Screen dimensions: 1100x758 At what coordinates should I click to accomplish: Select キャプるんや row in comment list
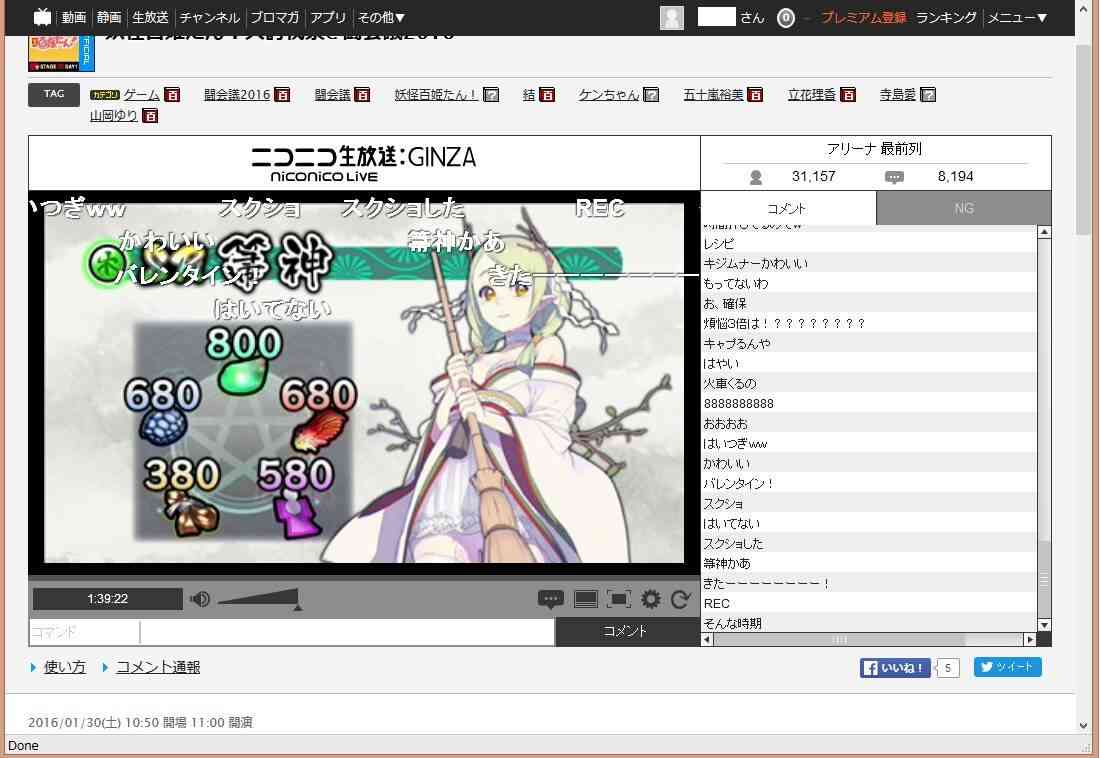(869, 344)
